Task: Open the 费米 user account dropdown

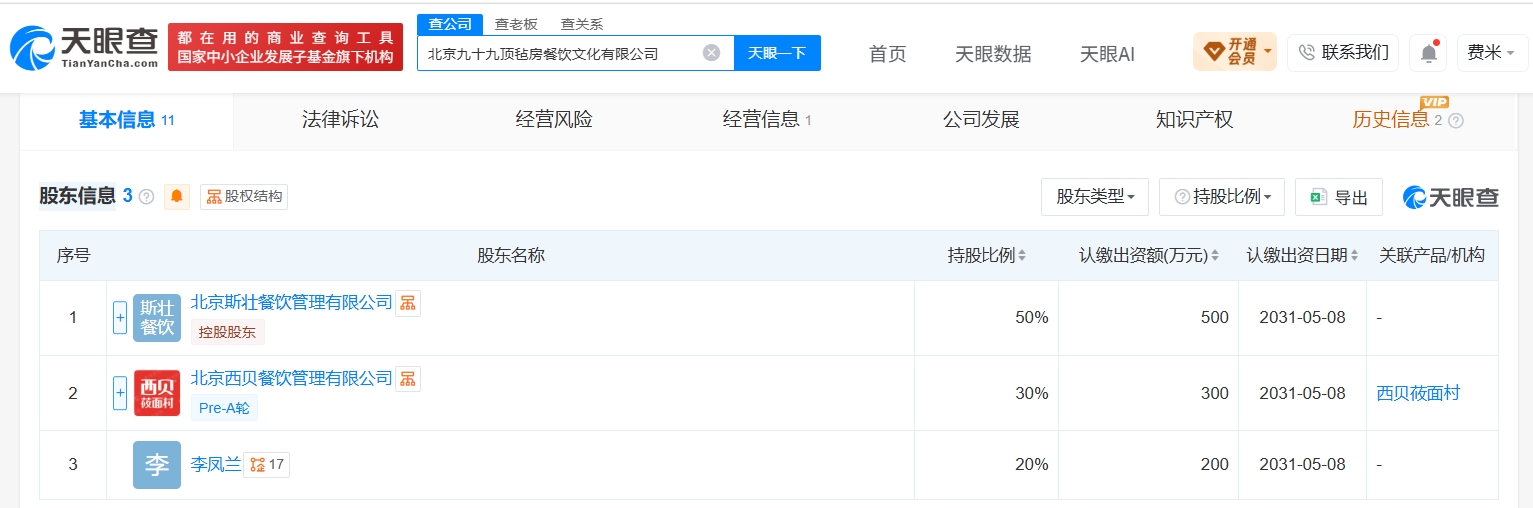Action: 1490,52
